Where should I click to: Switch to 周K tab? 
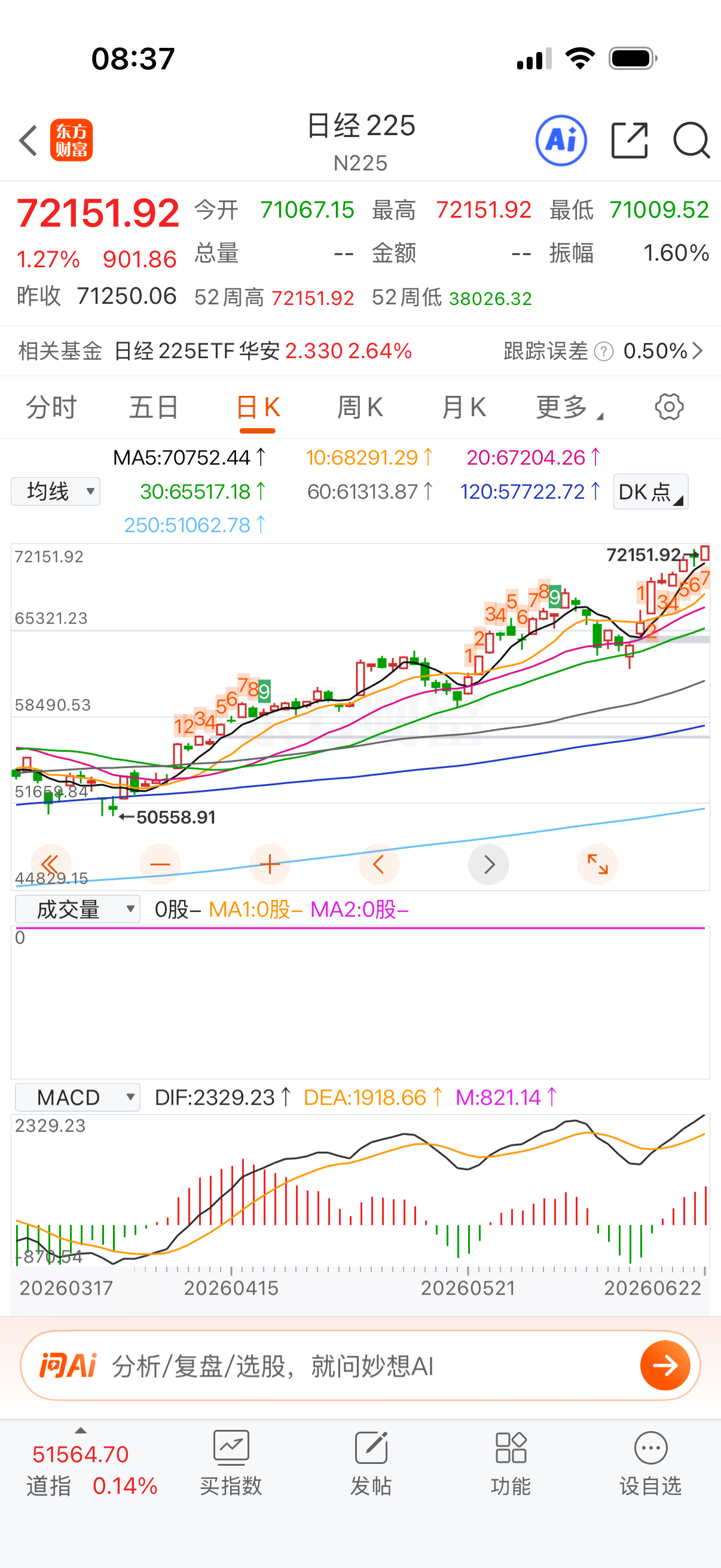point(360,407)
